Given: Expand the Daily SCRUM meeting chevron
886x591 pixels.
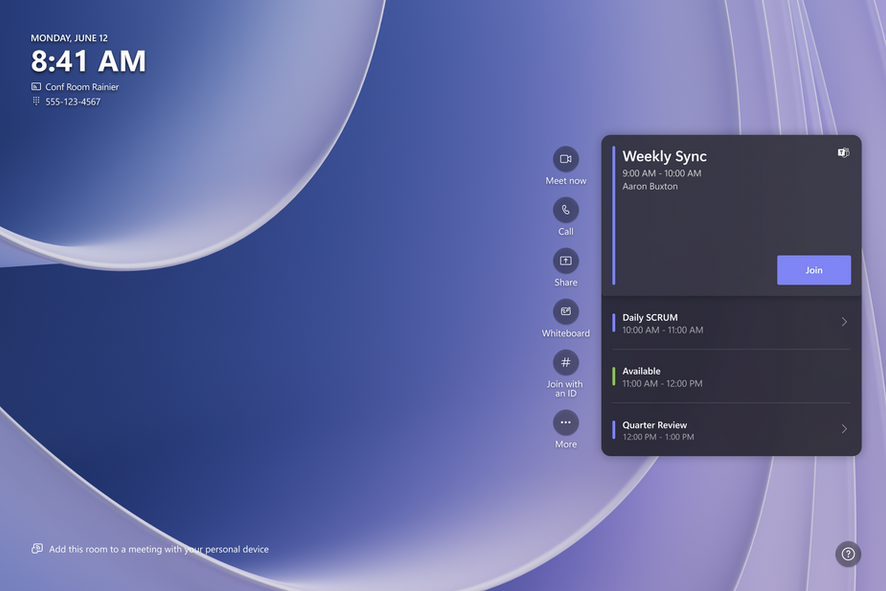Looking at the screenshot, I should tap(844, 321).
